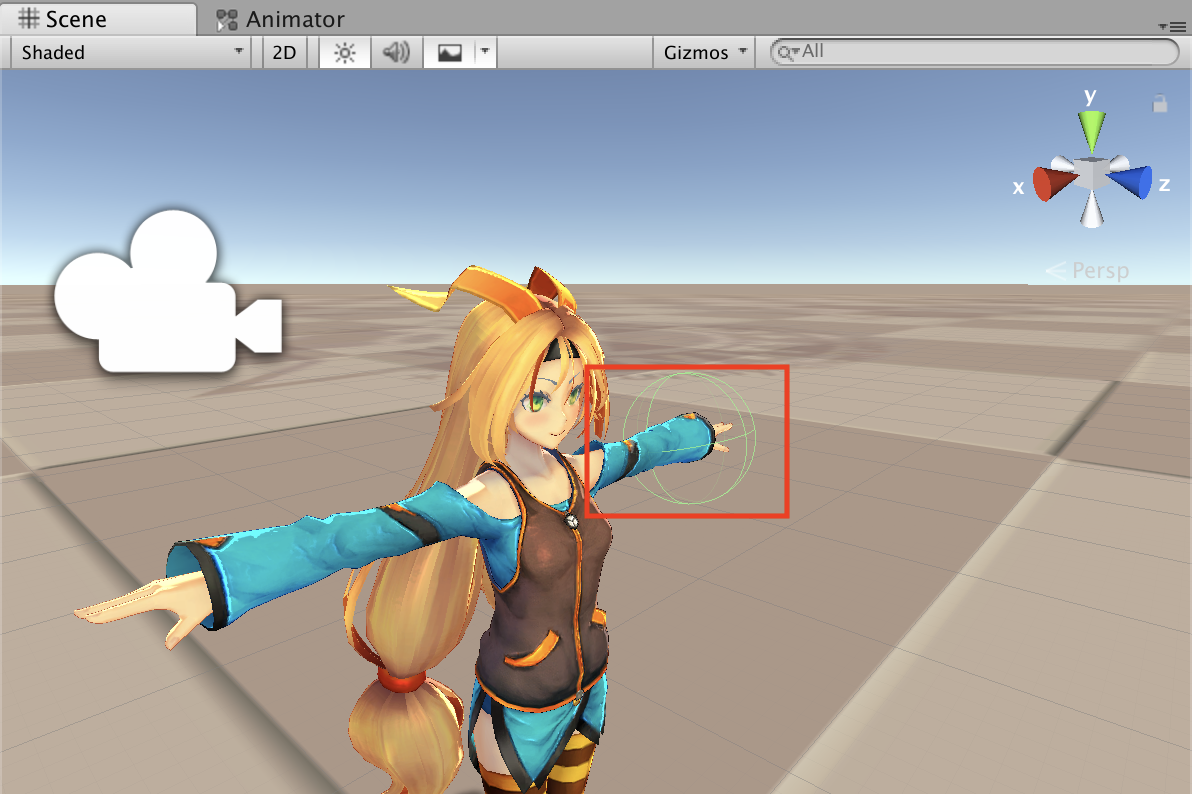
Task: Click the bottom white cone of gizmo
Action: click(1093, 211)
